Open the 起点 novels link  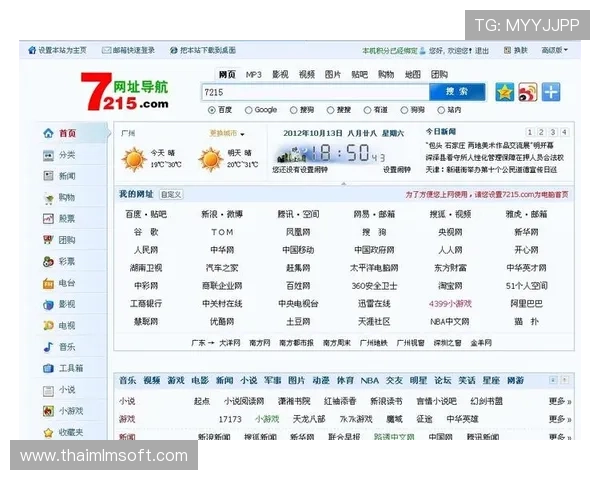202,402
